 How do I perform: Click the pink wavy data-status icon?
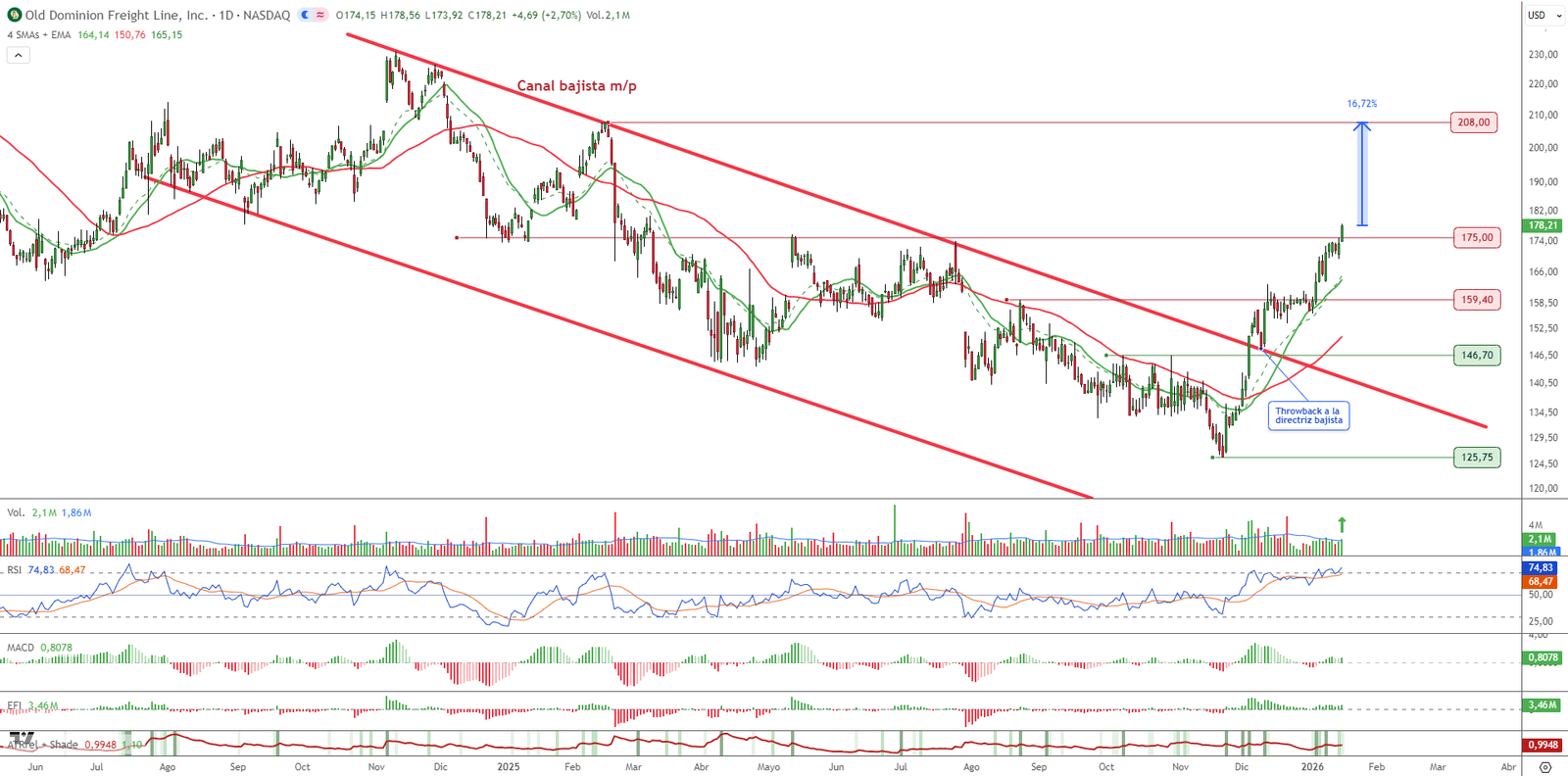(x=320, y=16)
